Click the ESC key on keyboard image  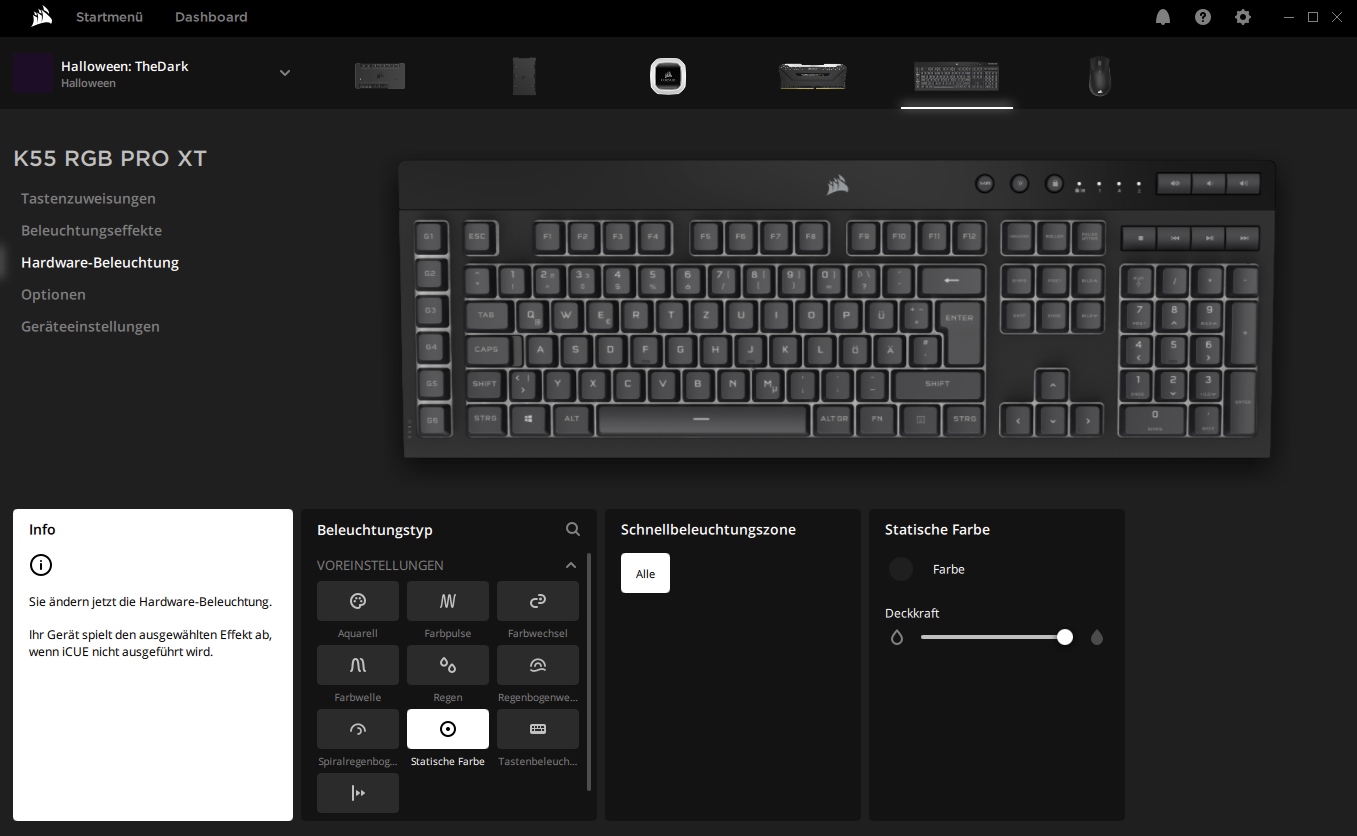(477, 236)
